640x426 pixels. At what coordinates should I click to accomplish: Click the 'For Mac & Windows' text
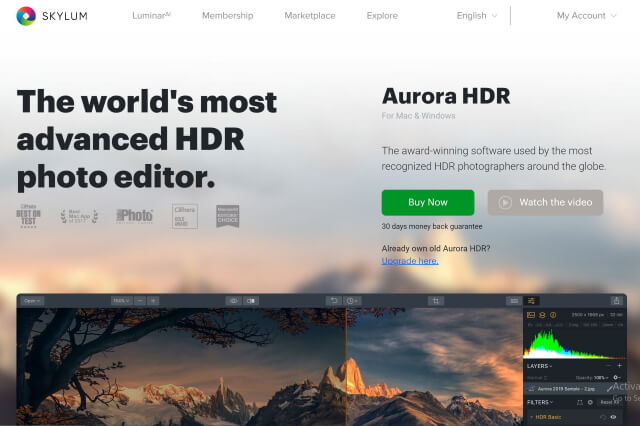tap(418, 116)
